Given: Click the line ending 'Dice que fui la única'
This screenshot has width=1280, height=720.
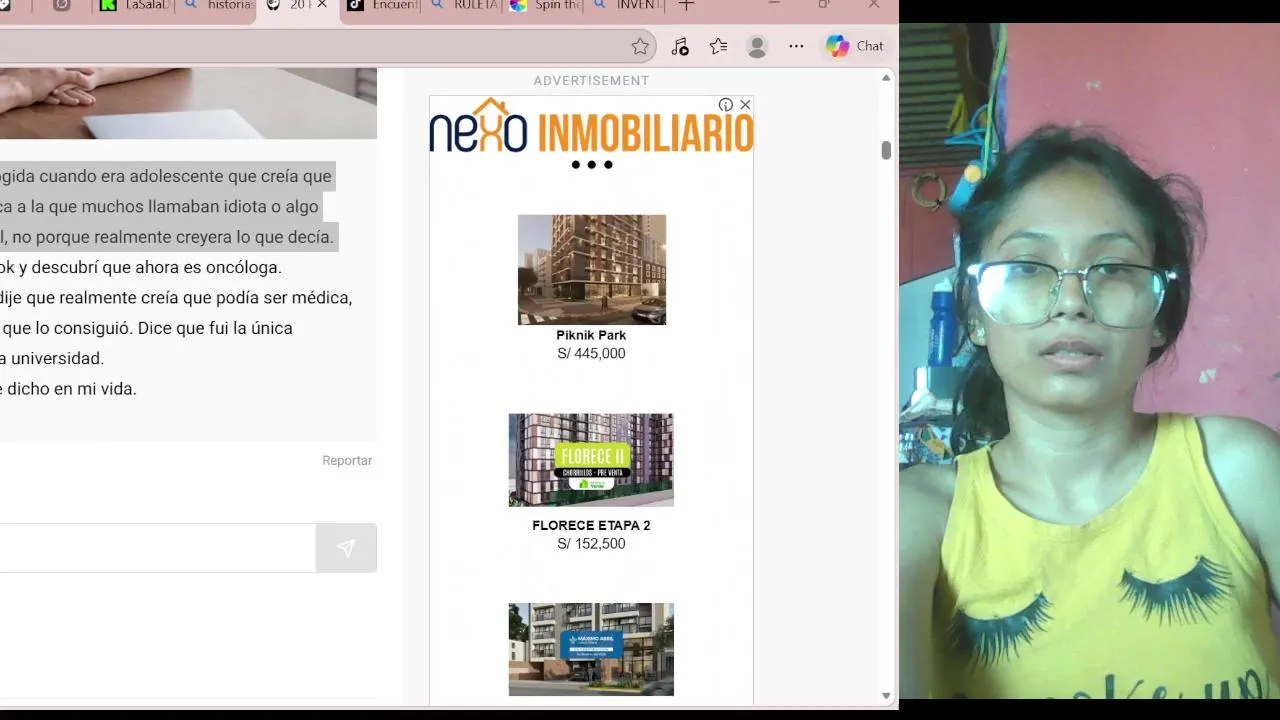Looking at the screenshot, I should 146,327.
